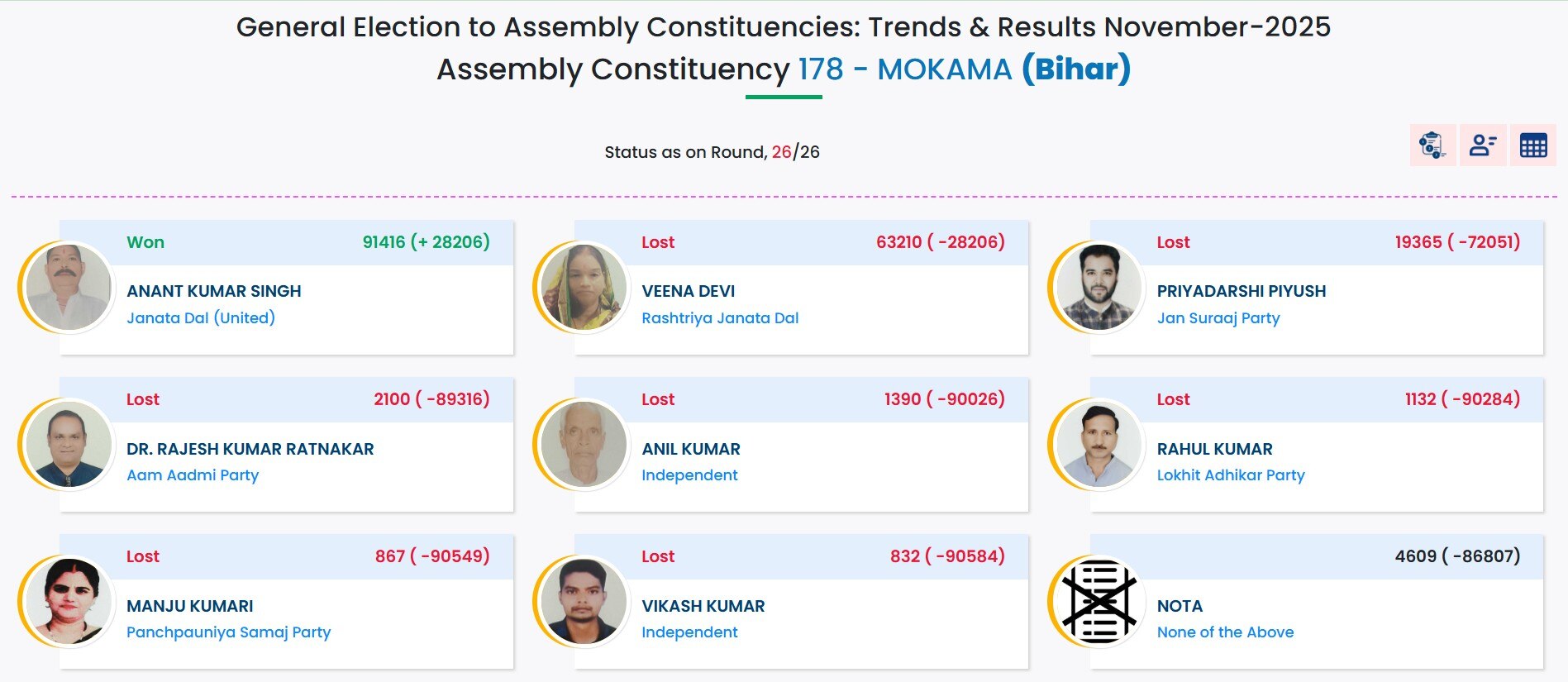This screenshot has width=1568, height=682.
Task: Click the candidate profile view icon
Action: [1483, 145]
